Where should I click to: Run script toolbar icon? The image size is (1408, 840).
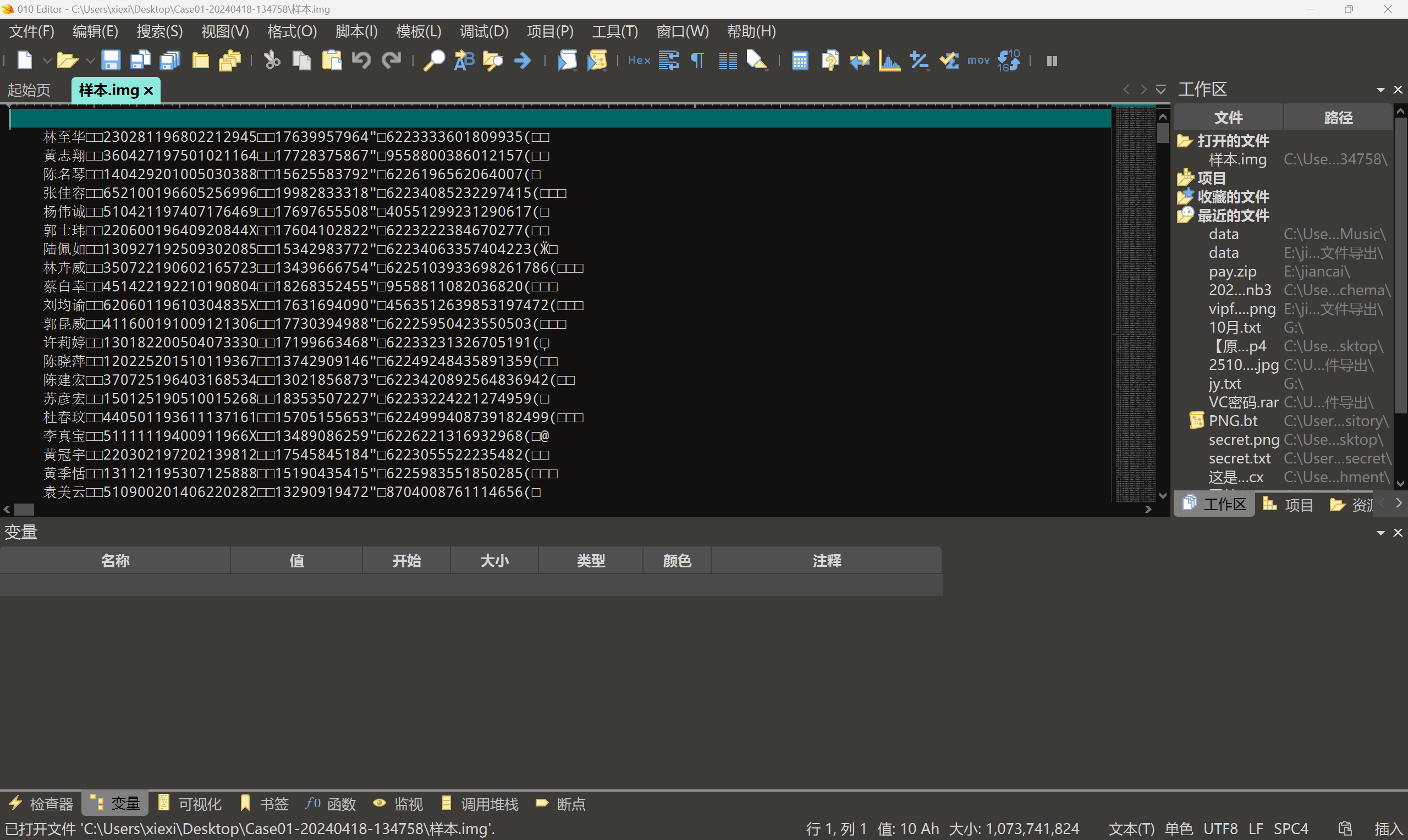tap(566, 60)
